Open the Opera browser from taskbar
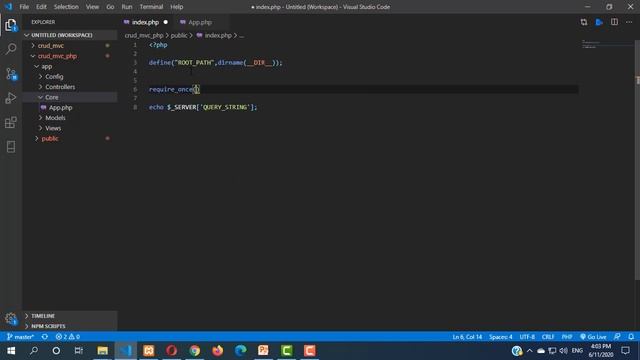 click(x=171, y=351)
